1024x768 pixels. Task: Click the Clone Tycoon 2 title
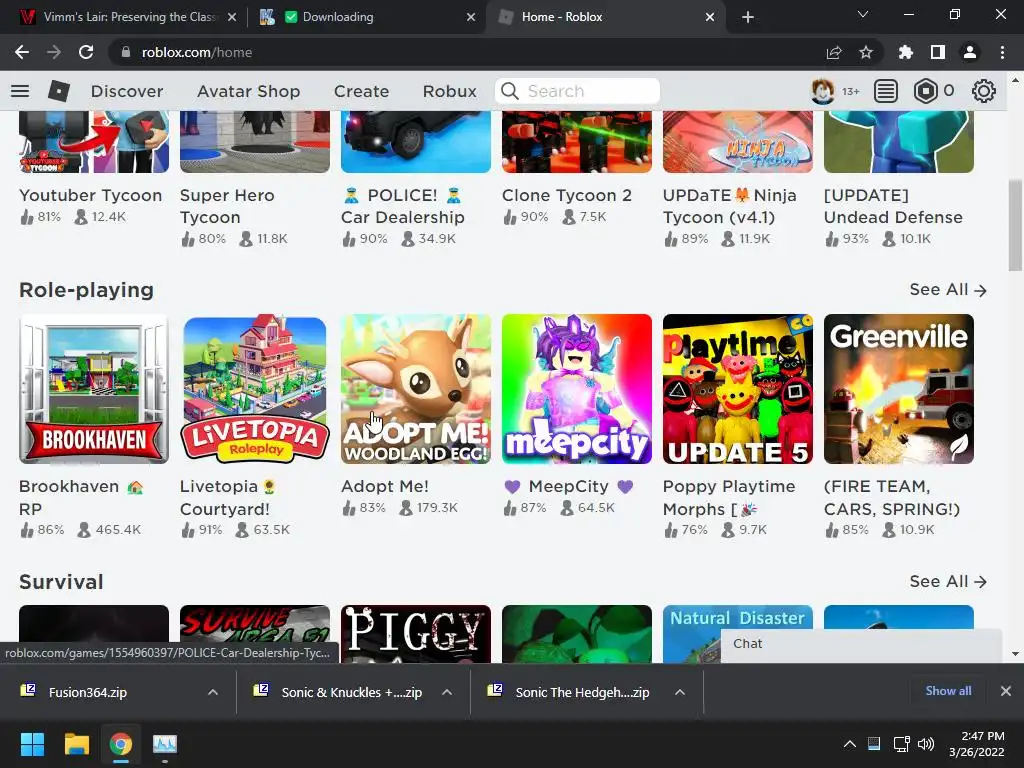pos(567,195)
